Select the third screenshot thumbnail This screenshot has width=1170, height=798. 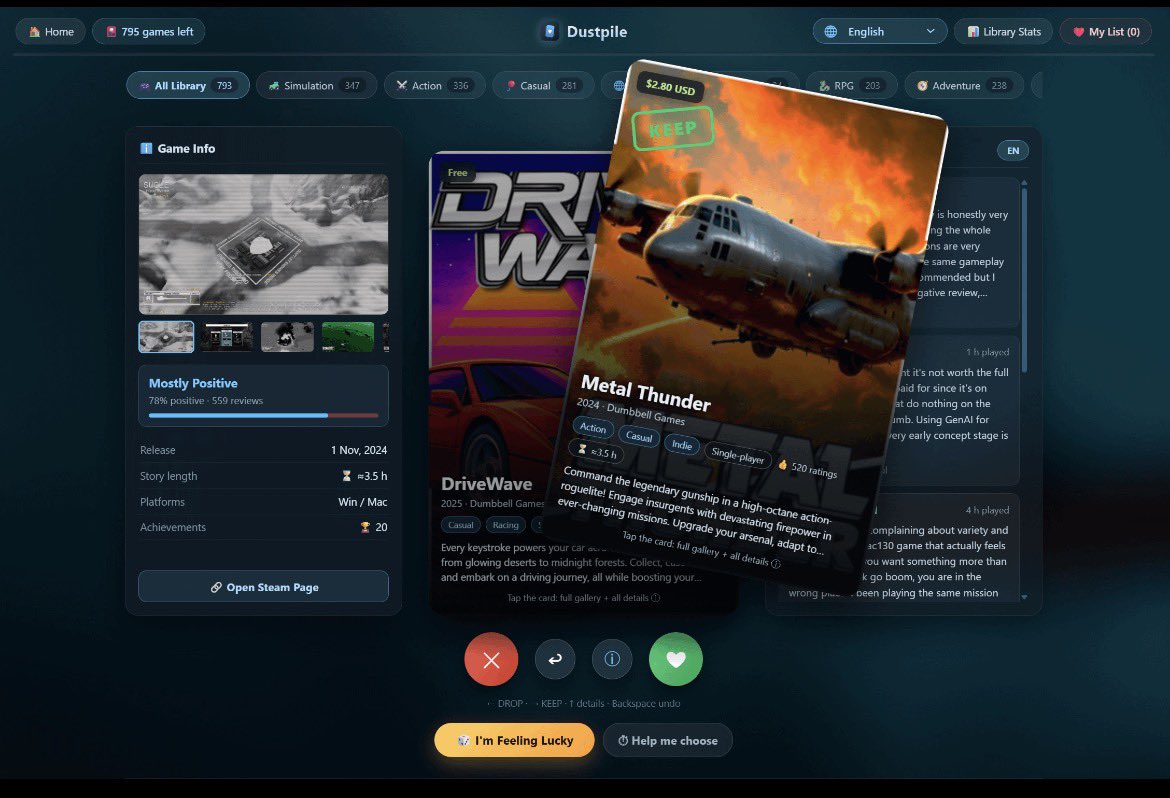pyautogui.click(x=287, y=337)
